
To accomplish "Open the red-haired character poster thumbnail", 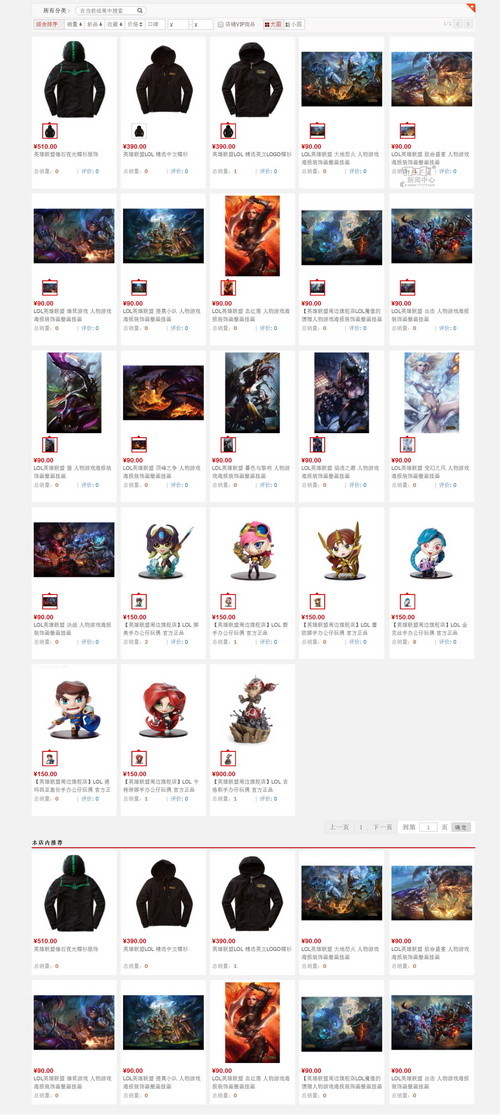I will [252, 236].
